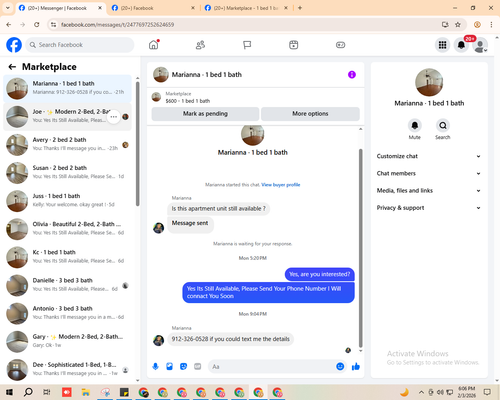Open a new tab with the plus button

click(300, 8)
